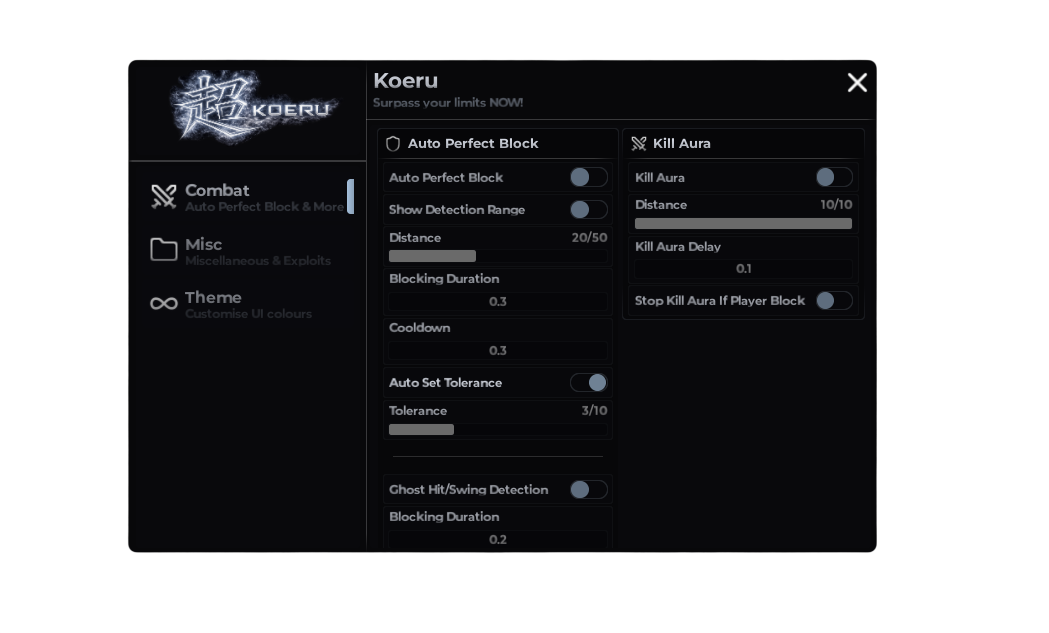Click the first Blocking Duration field showing 0.3
Screen dimensions: 1049x633
coord(498,301)
